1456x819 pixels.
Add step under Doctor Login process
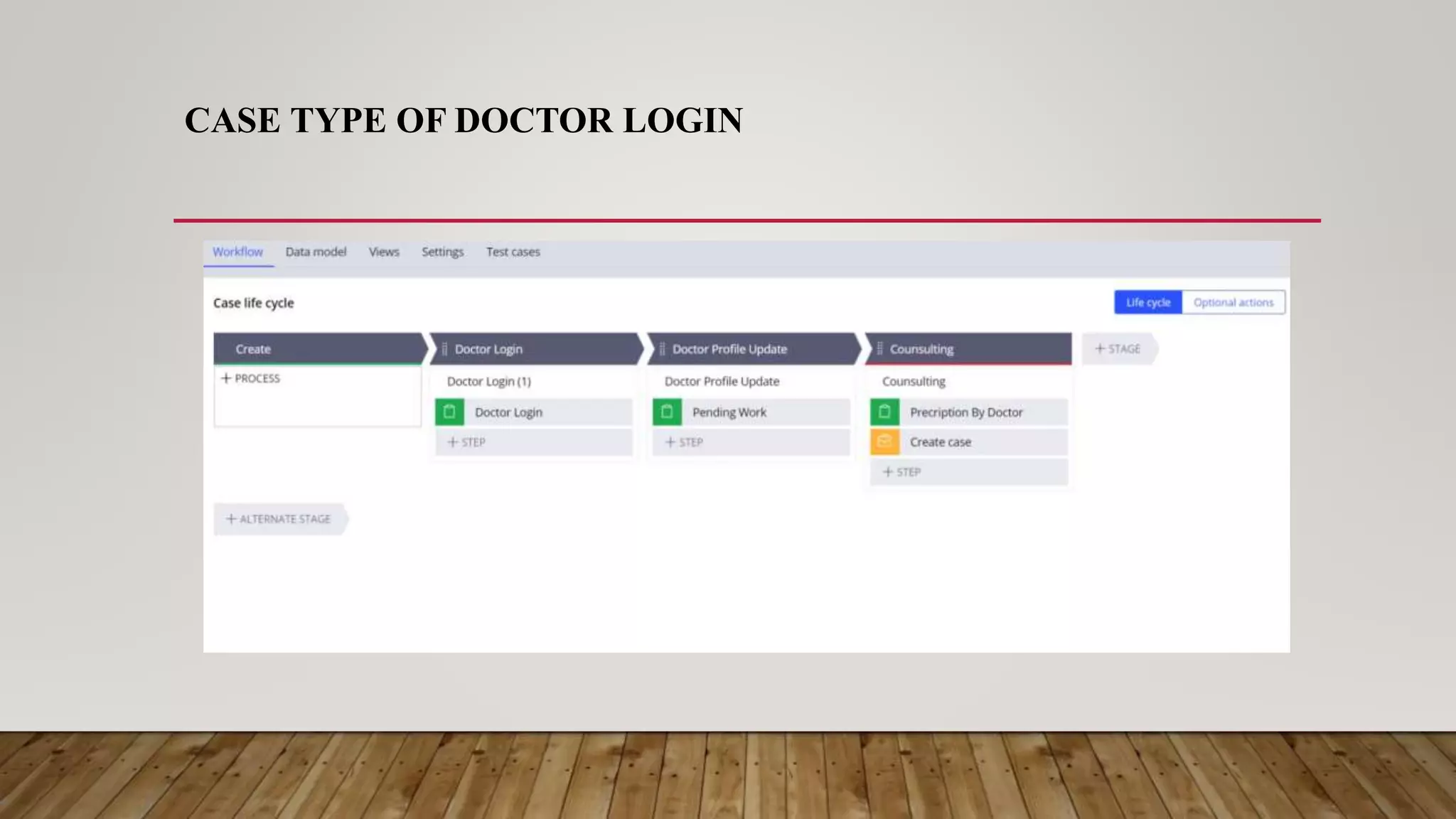tap(466, 442)
